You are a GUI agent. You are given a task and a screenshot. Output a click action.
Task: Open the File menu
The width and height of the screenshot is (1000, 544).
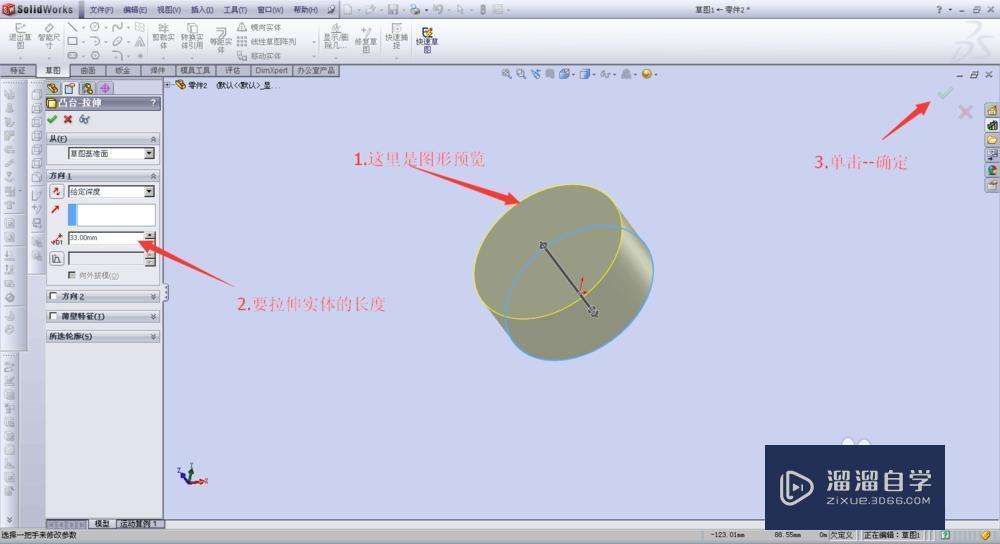[x=101, y=10]
